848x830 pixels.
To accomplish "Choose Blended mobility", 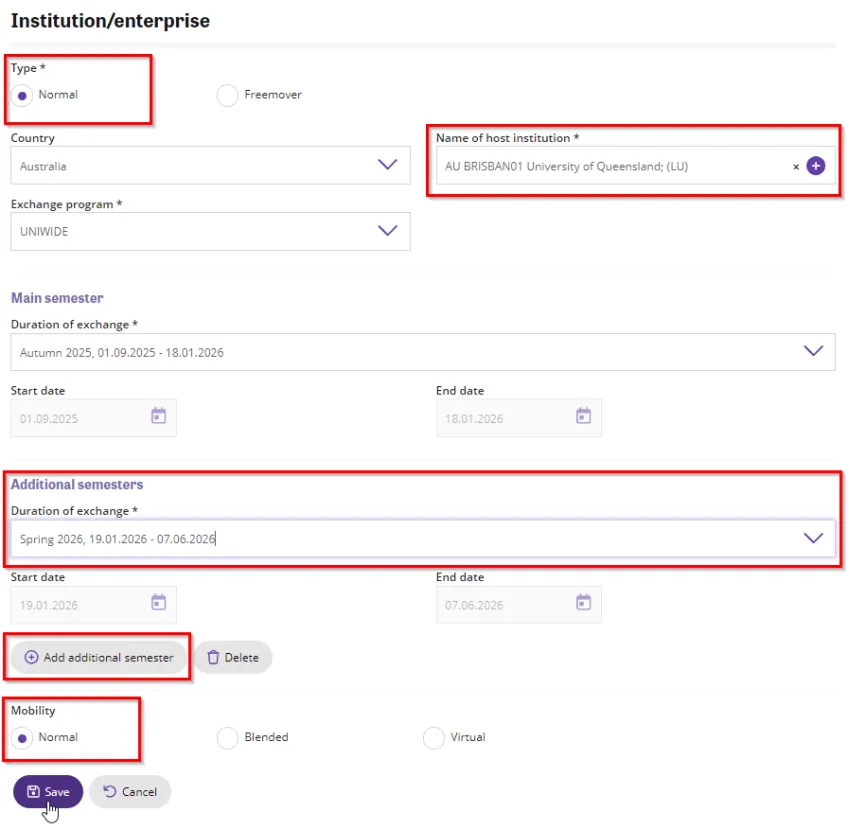I will (227, 737).
